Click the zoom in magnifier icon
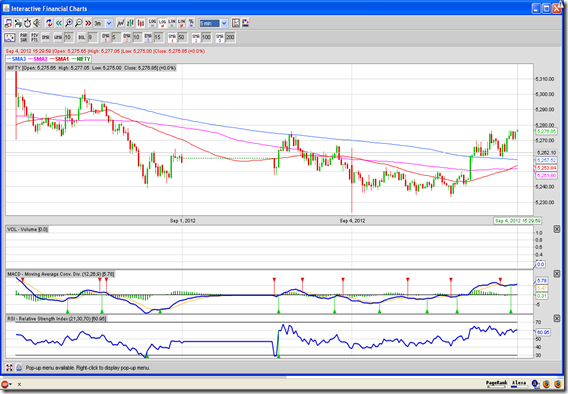Viewport: 568px width, 394px height. click(x=69, y=23)
